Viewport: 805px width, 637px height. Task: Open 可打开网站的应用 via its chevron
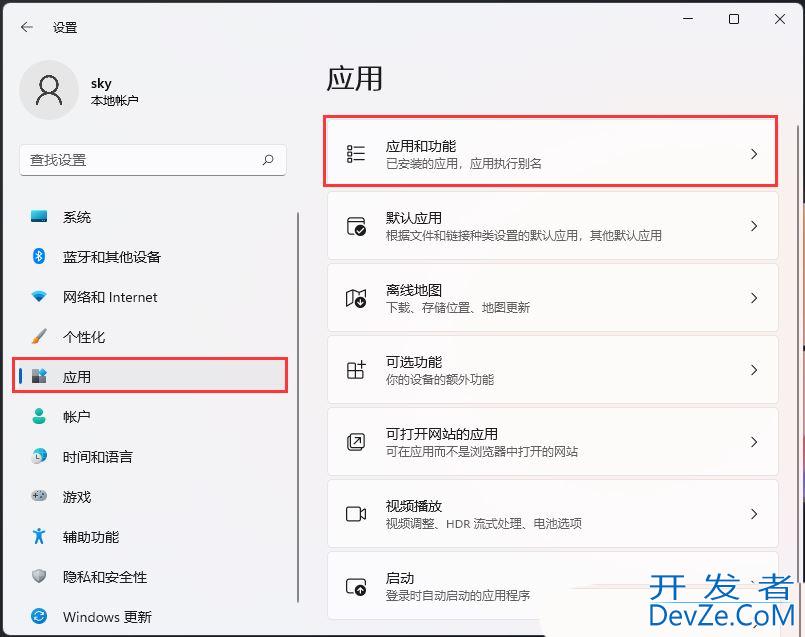(754, 441)
